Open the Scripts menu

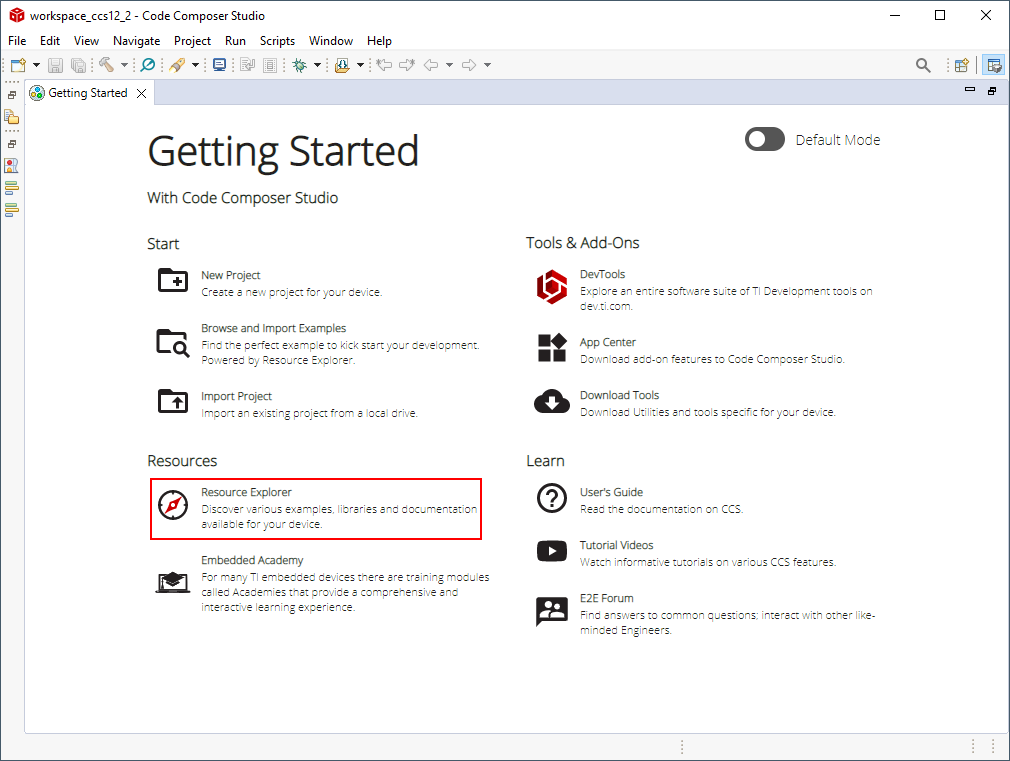point(277,41)
